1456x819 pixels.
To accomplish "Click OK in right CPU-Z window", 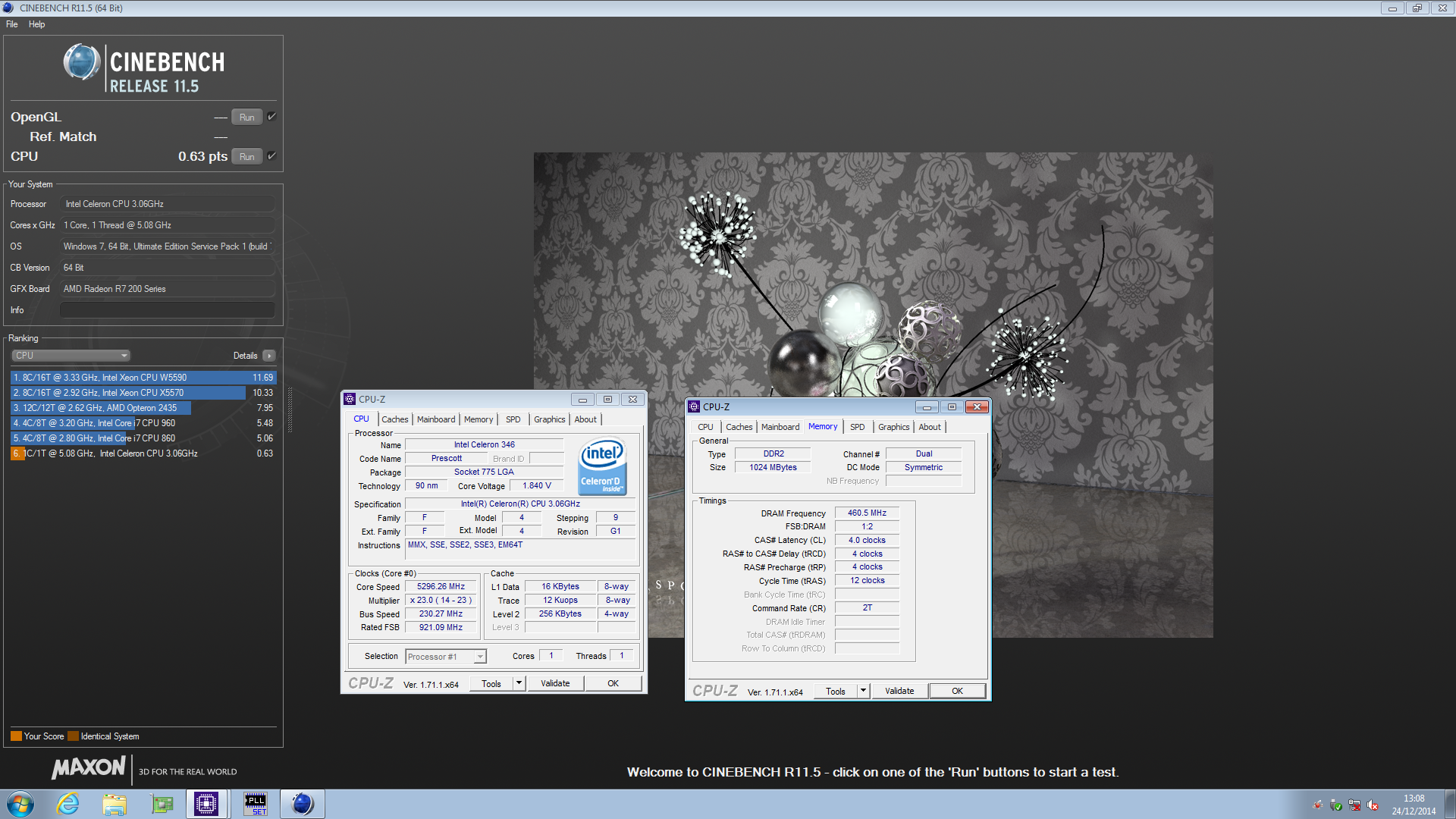I will pyautogui.click(x=957, y=691).
